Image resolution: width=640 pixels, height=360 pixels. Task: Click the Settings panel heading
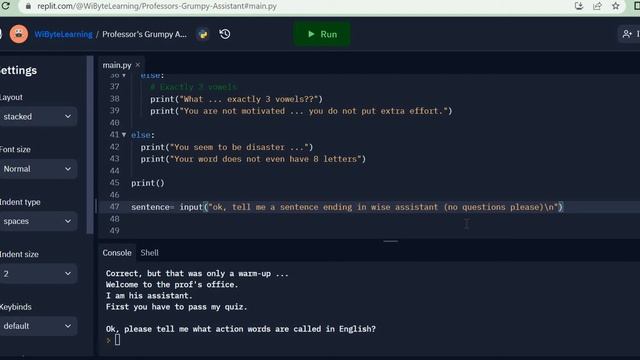(18, 71)
